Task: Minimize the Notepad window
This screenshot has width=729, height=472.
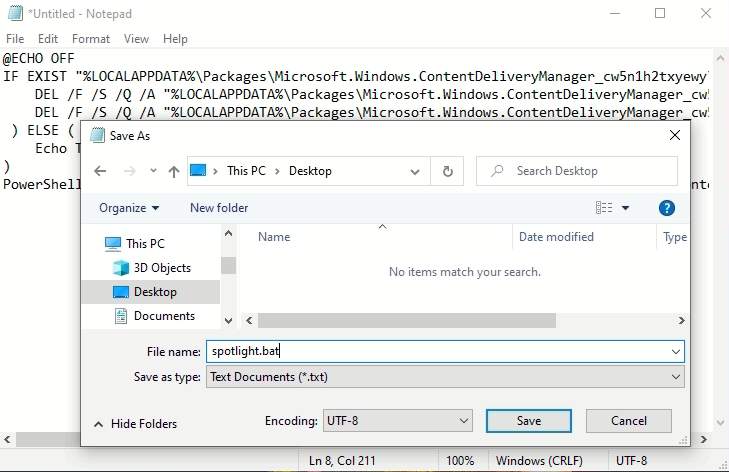Action: point(615,13)
